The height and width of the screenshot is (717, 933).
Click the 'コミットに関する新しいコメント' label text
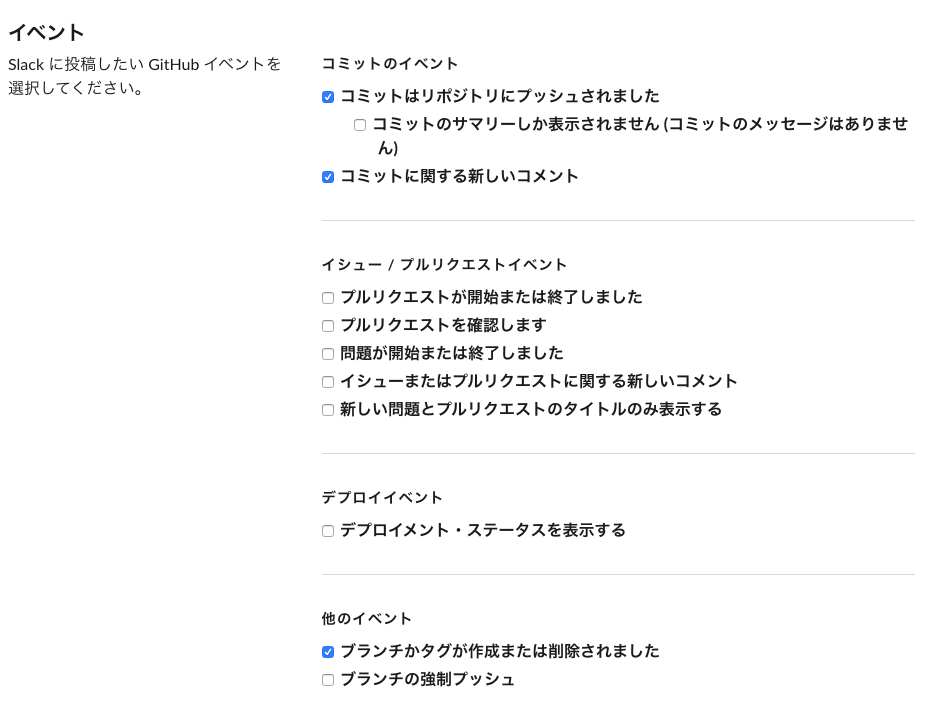pyautogui.click(x=459, y=176)
